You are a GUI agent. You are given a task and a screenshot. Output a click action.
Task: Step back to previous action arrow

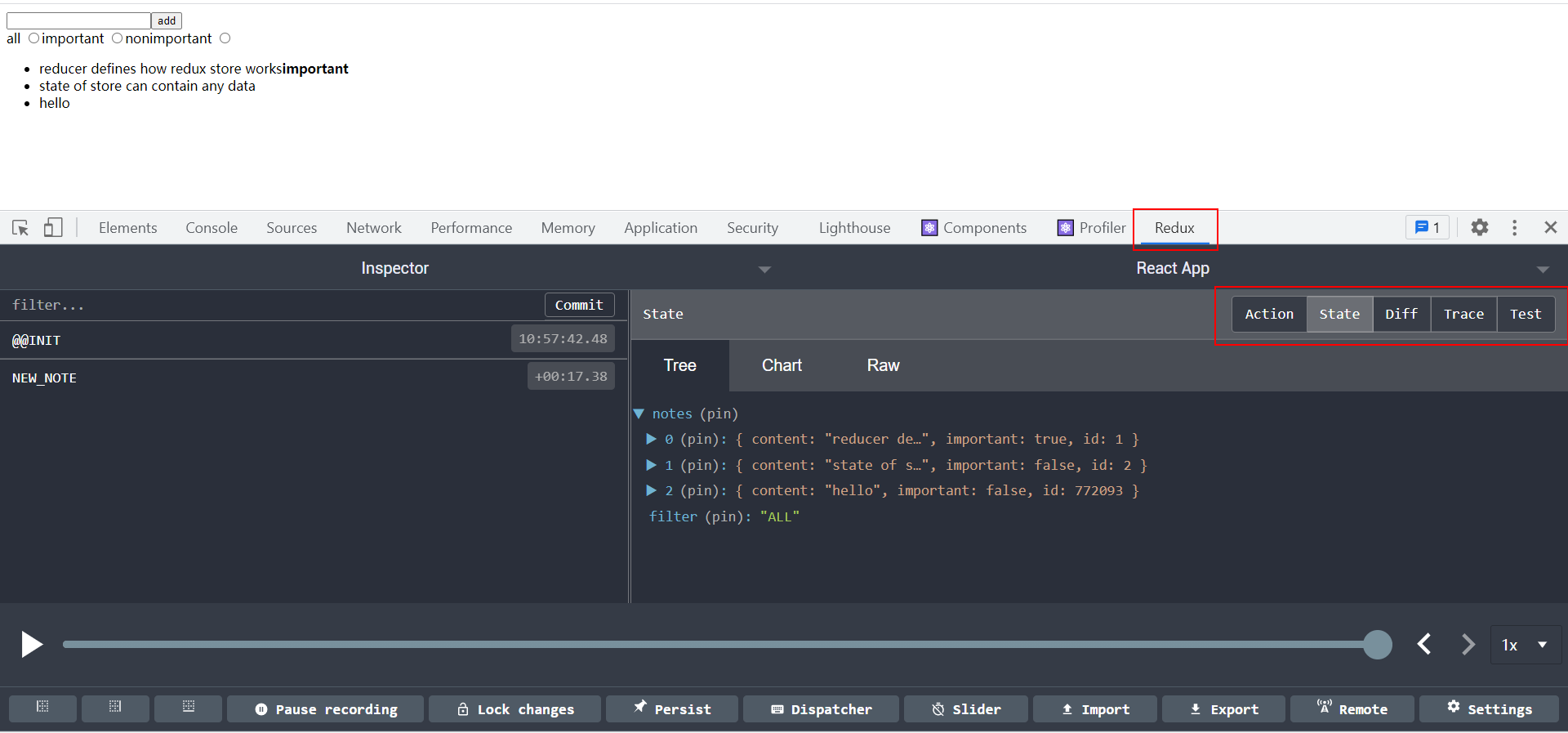[x=1424, y=644]
